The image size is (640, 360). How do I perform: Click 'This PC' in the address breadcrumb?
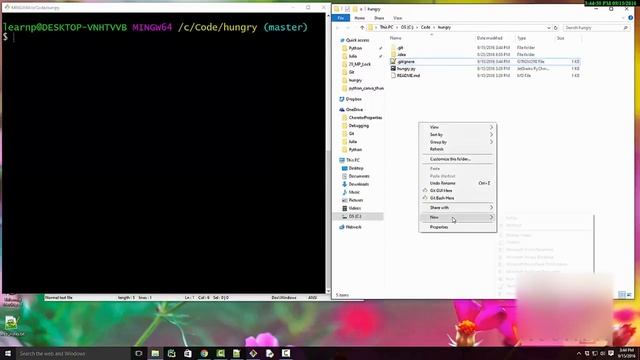click(387, 27)
